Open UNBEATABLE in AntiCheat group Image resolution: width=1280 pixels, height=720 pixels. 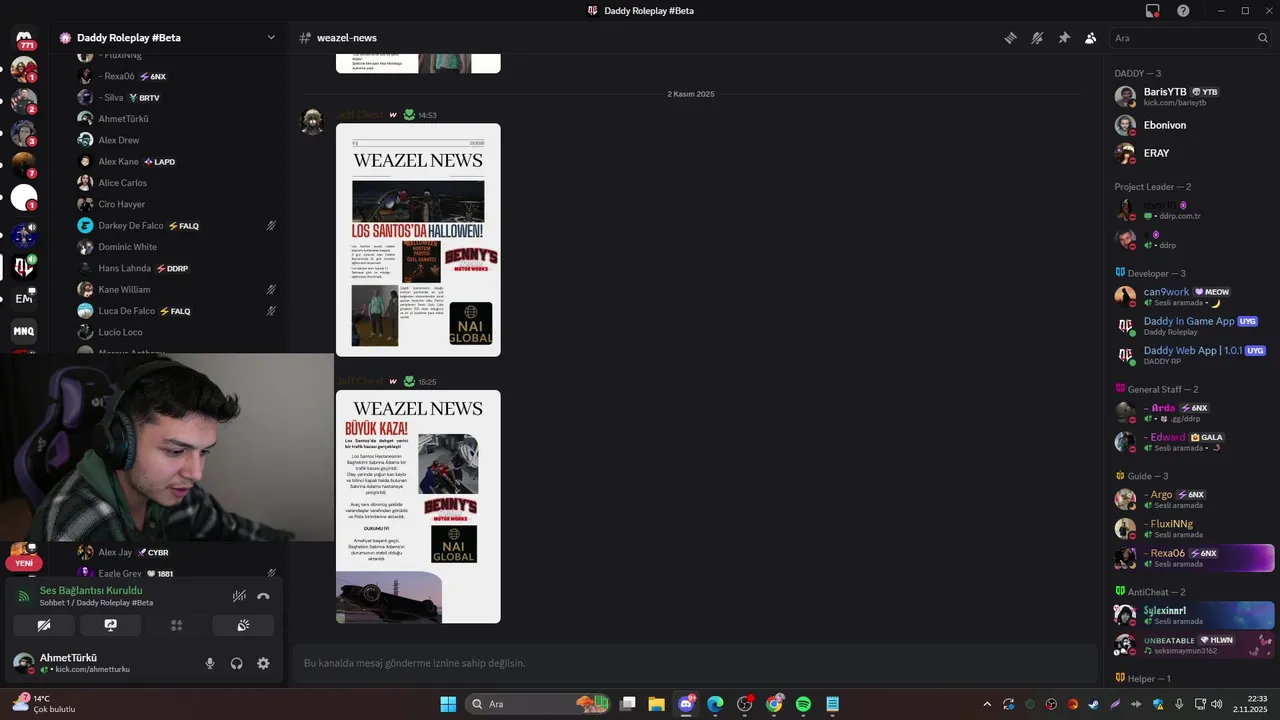pos(1192,645)
